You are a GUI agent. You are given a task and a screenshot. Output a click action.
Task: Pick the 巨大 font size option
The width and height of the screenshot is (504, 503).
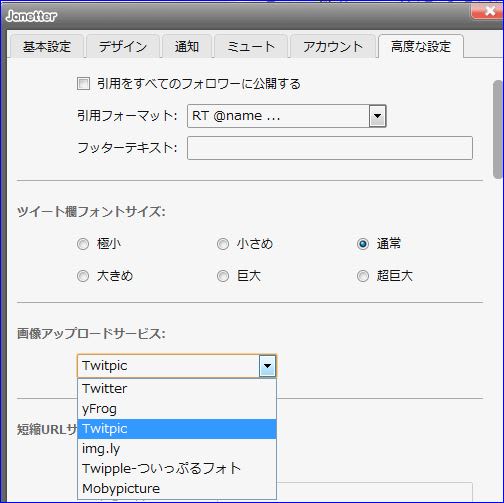point(223,276)
